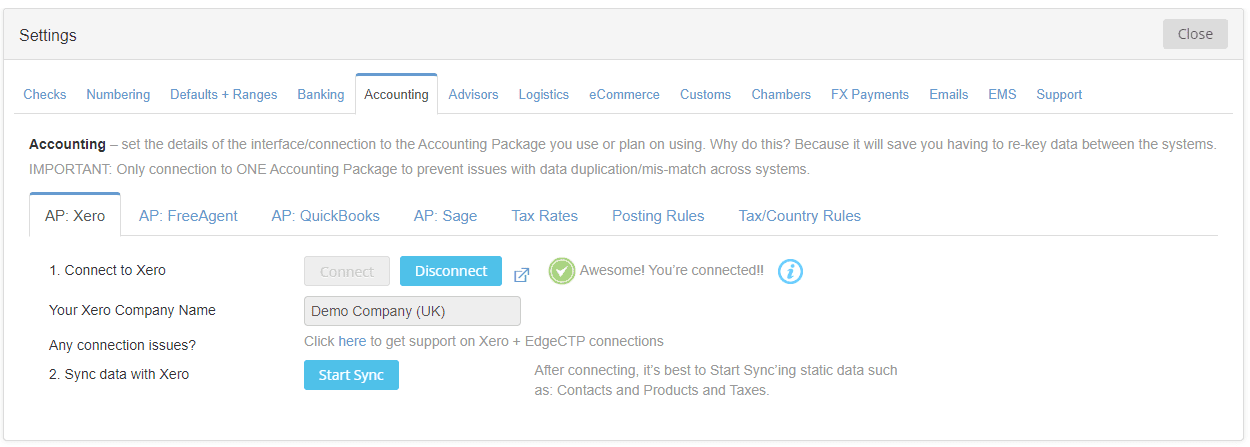The height and width of the screenshot is (447, 1250).
Task: Click the '1. Connect to Xero' label
Action: coord(107,270)
